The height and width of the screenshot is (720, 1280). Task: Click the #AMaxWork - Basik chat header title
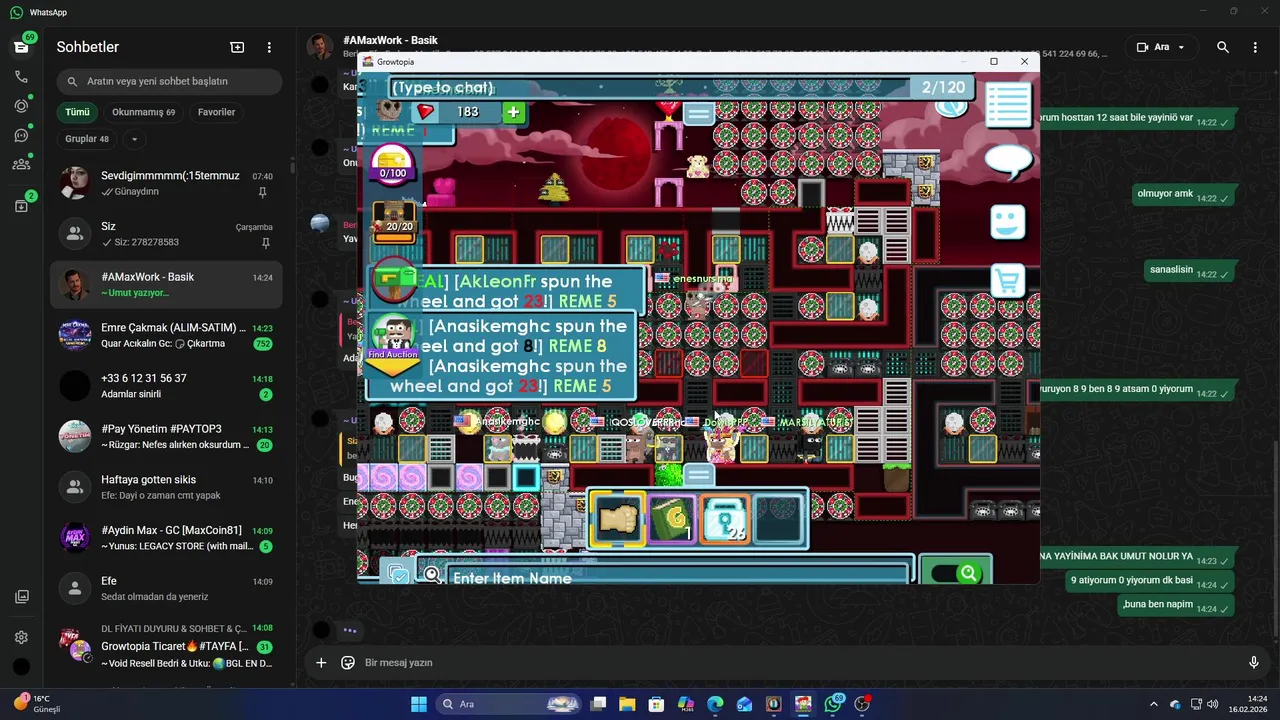click(390, 41)
